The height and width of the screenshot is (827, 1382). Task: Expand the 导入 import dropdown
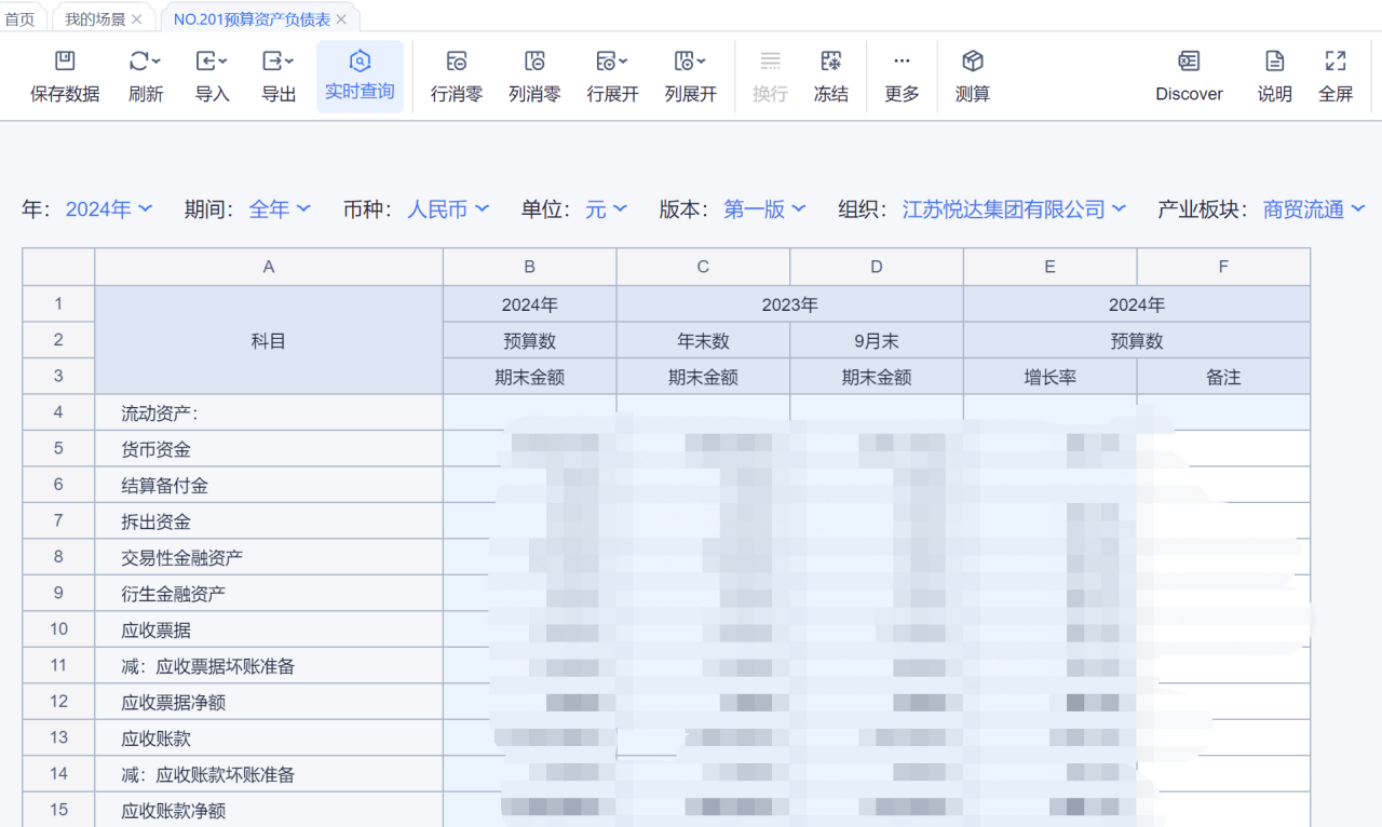(222, 62)
